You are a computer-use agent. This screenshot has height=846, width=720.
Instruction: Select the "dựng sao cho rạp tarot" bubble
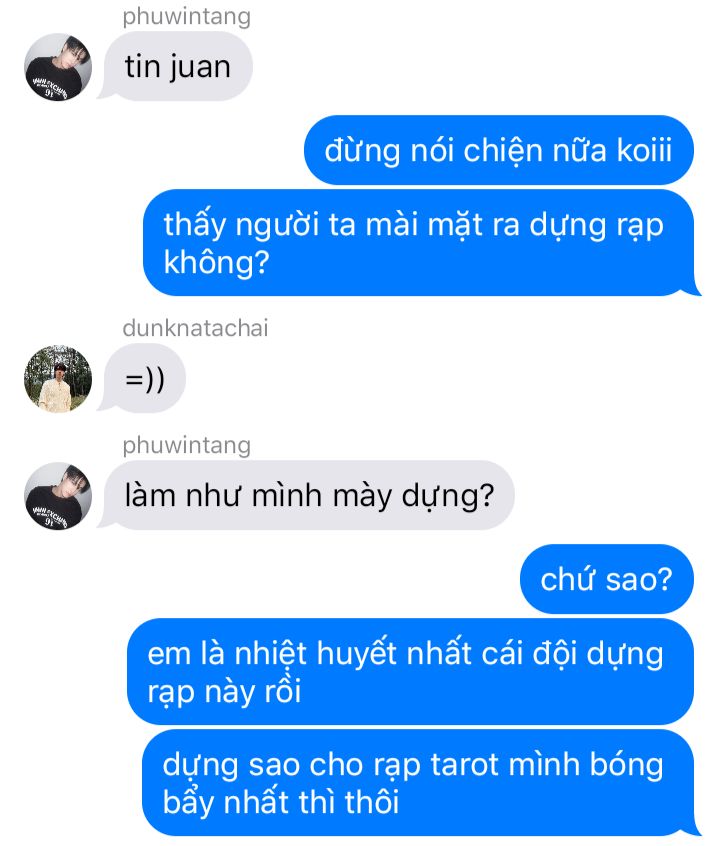[x=421, y=783]
